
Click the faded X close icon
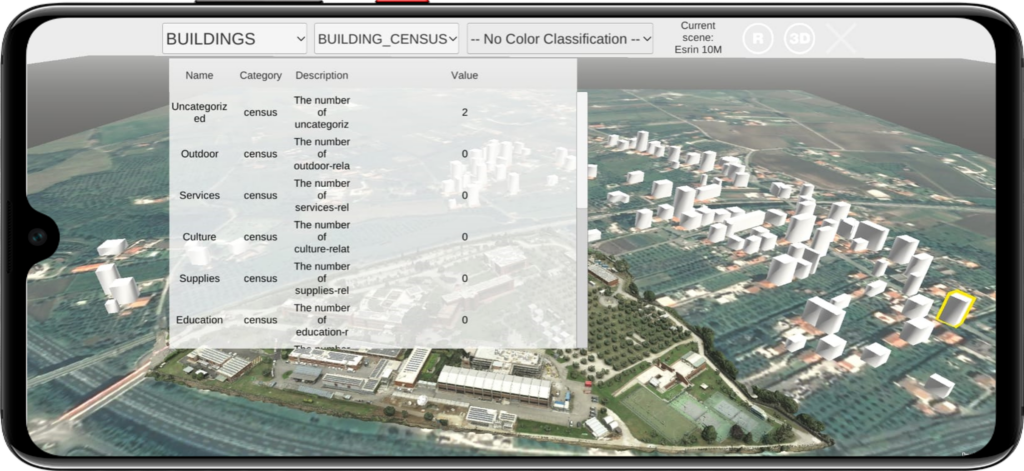841,39
